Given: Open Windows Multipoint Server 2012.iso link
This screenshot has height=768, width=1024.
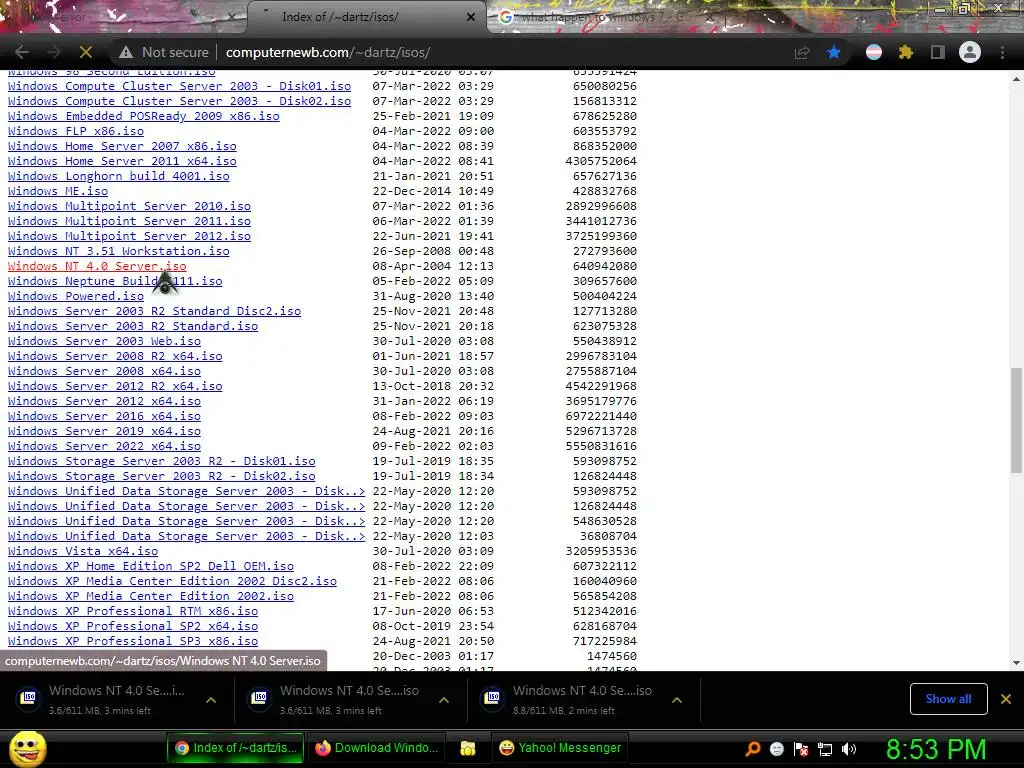Looking at the screenshot, I should coord(129,236).
